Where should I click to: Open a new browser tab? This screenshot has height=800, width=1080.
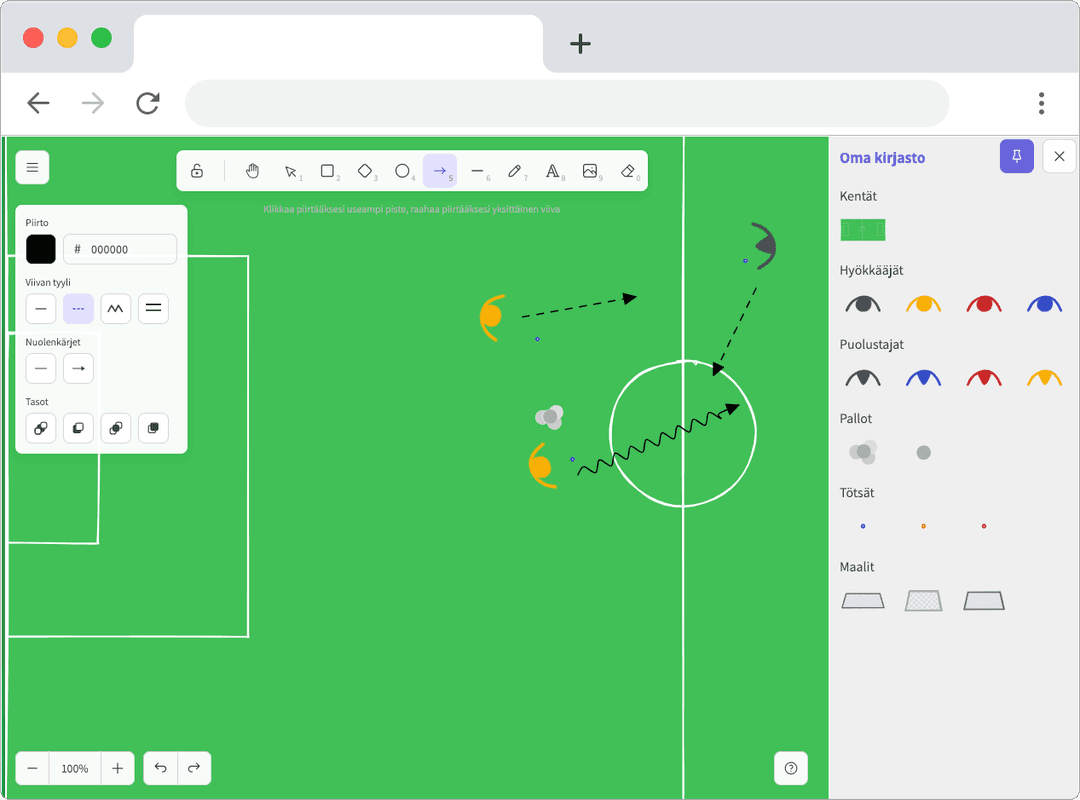click(x=580, y=43)
